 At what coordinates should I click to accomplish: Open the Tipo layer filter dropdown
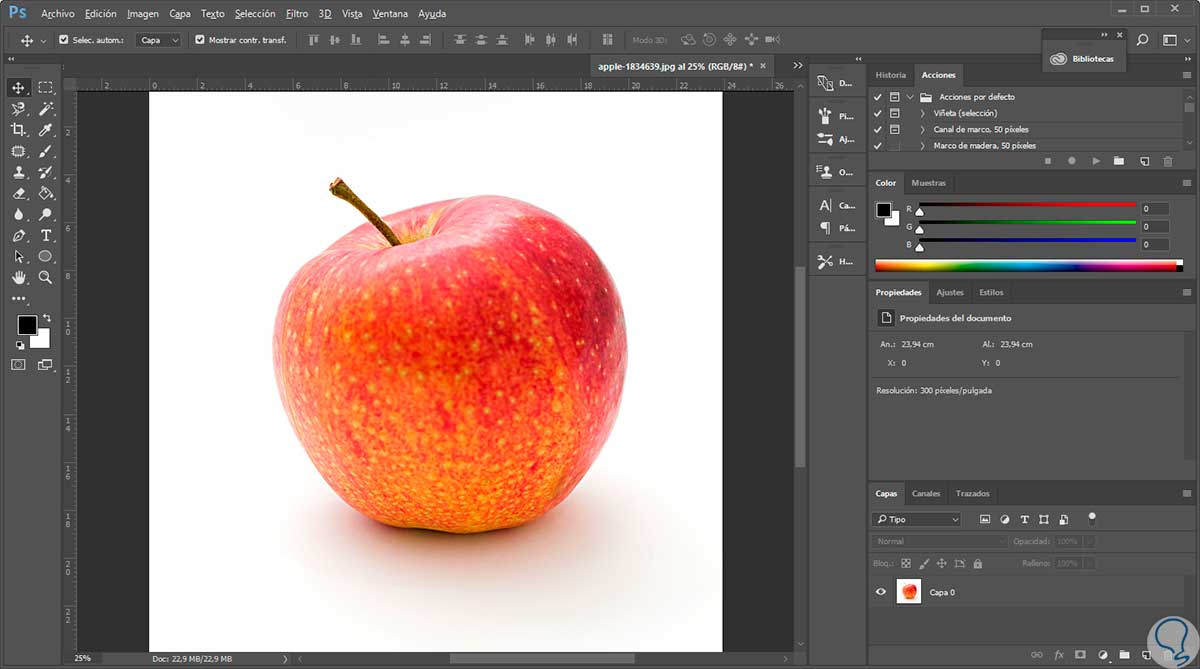click(x=916, y=519)
